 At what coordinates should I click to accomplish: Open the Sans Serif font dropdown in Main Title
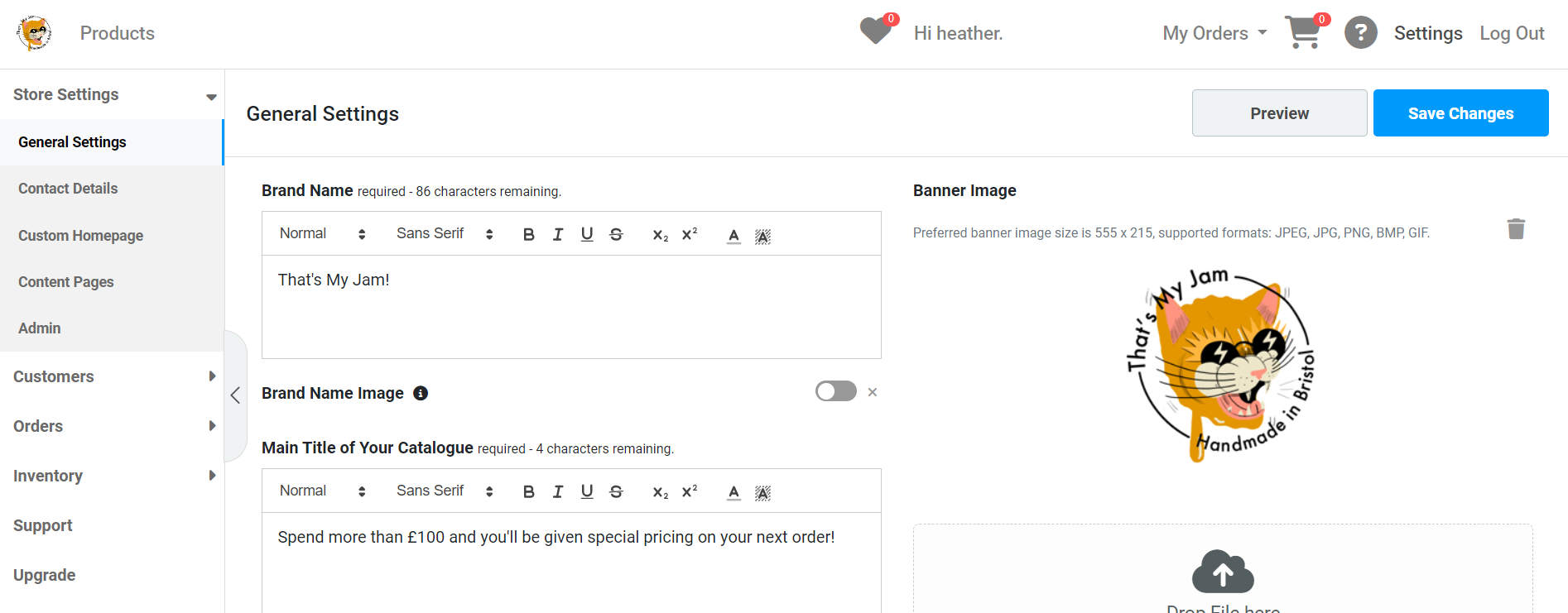[x=445, y=491]
